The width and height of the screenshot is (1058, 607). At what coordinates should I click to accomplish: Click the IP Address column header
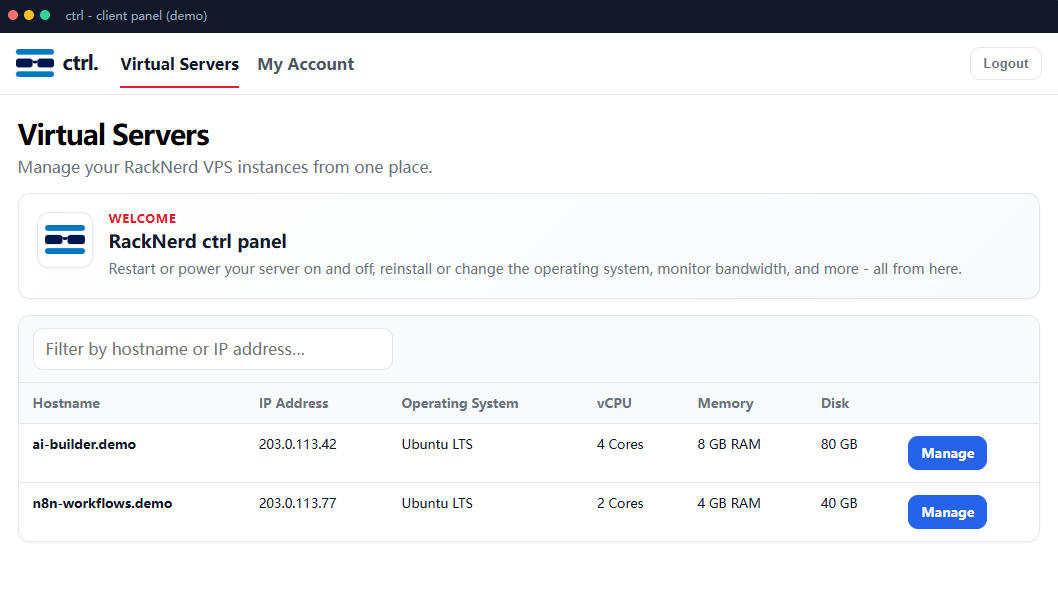(294, 403)
